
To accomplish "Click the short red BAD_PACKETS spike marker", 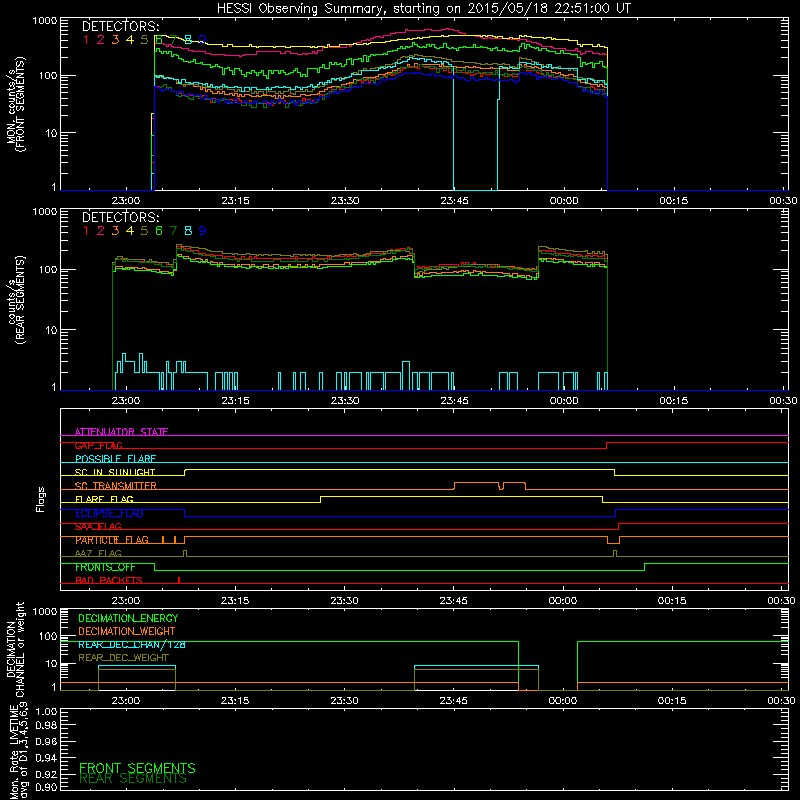I will [179, 580].
